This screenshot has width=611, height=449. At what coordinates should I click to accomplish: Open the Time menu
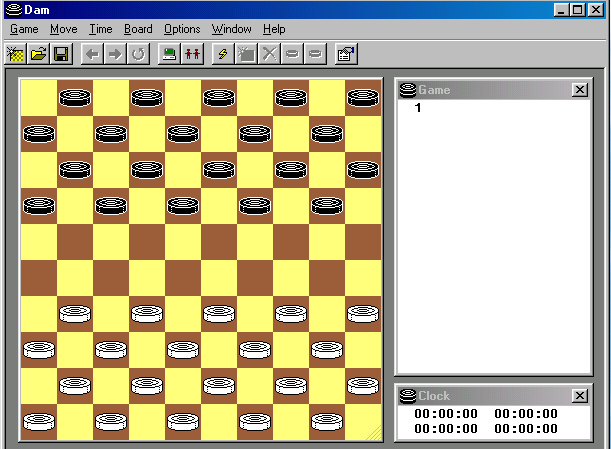pos(101,29)
